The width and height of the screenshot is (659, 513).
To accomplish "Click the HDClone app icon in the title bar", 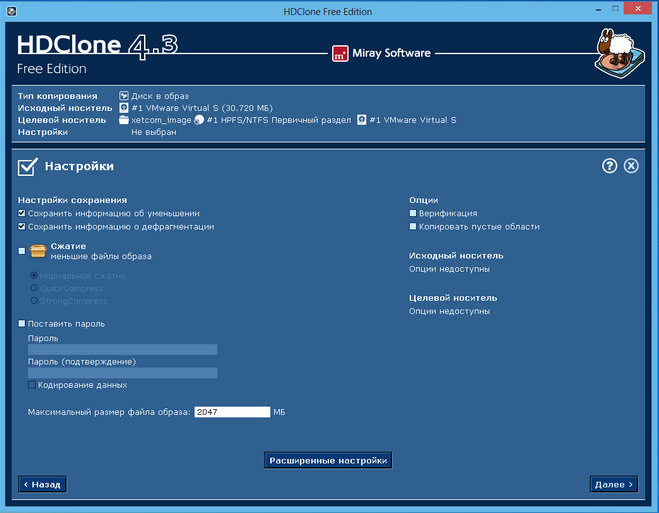I will [12, 11].
